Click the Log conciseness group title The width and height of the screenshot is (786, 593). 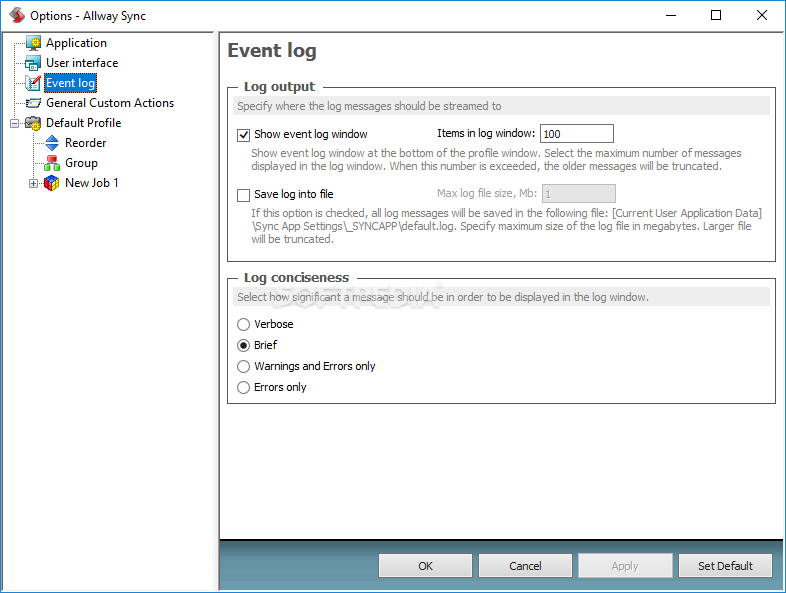click(x=296, y=278)
